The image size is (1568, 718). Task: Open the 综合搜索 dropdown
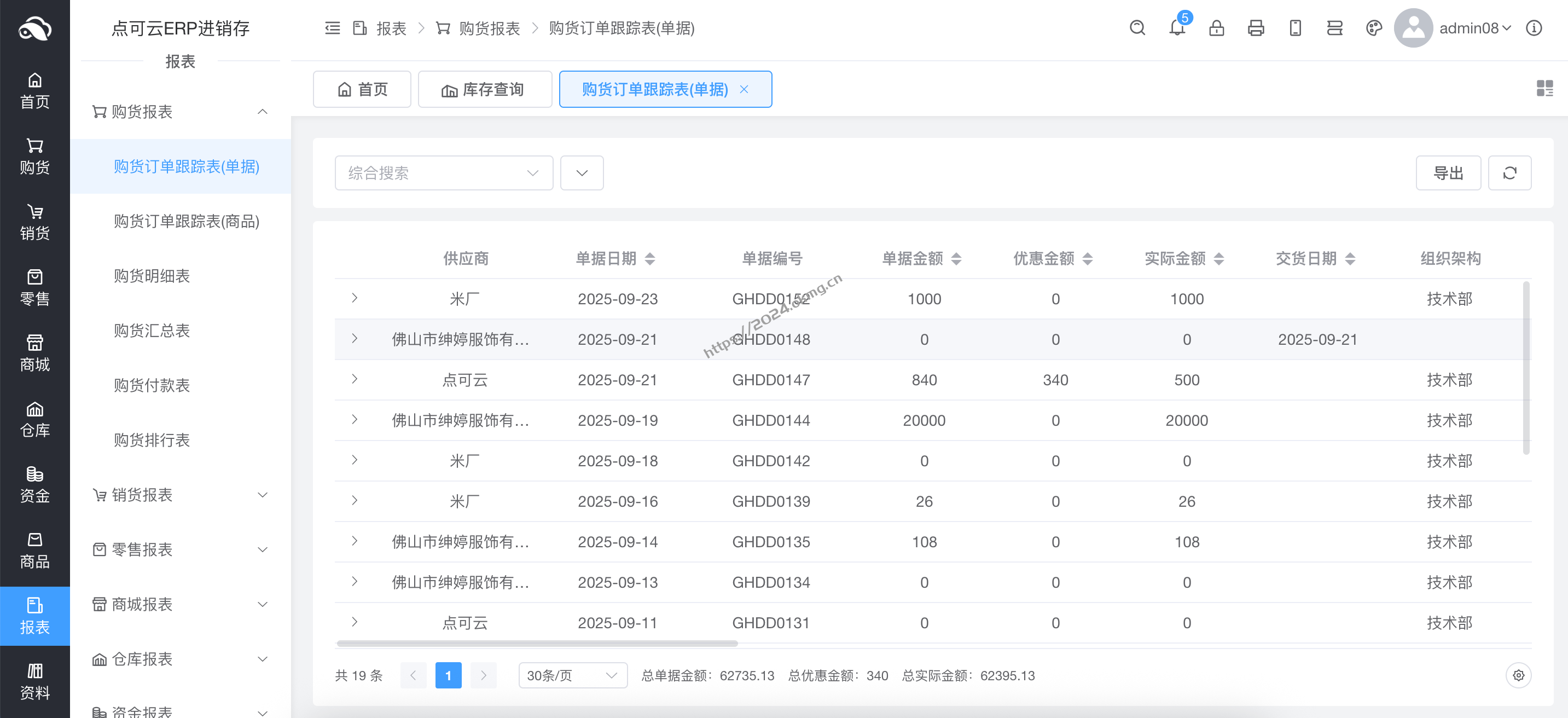[444, 173]
